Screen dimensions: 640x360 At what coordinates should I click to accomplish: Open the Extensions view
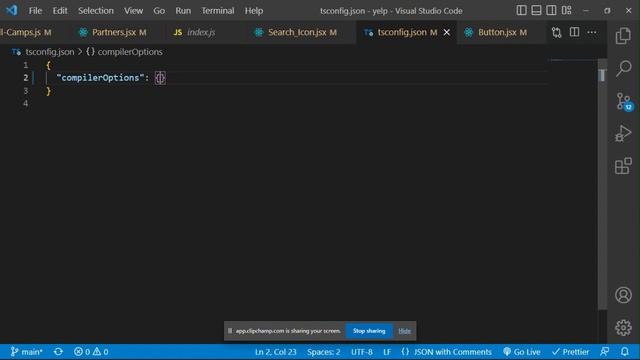(x=623, y=166)
